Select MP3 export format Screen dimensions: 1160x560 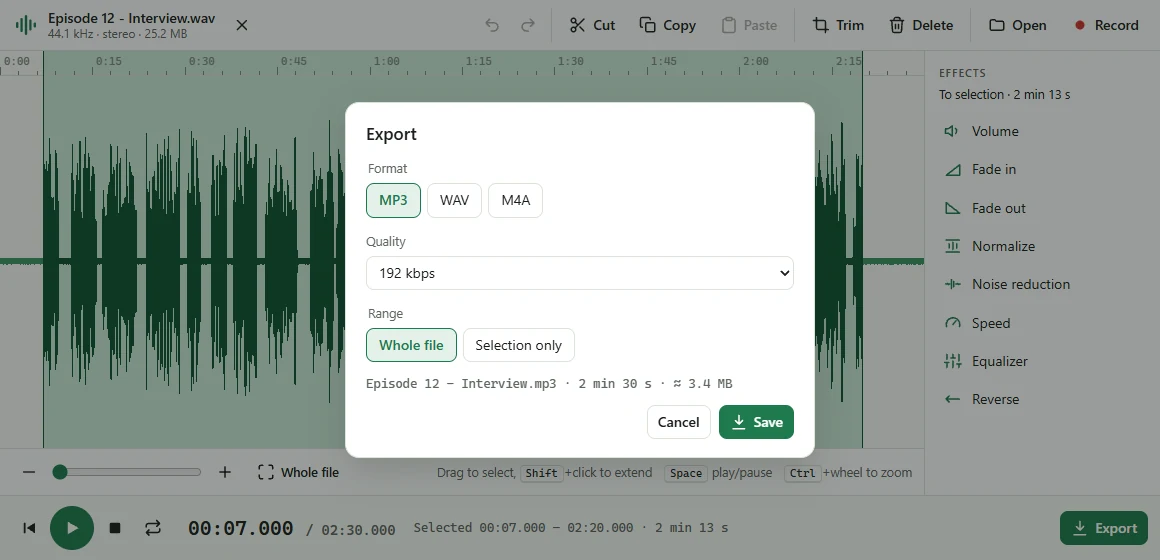394,200
